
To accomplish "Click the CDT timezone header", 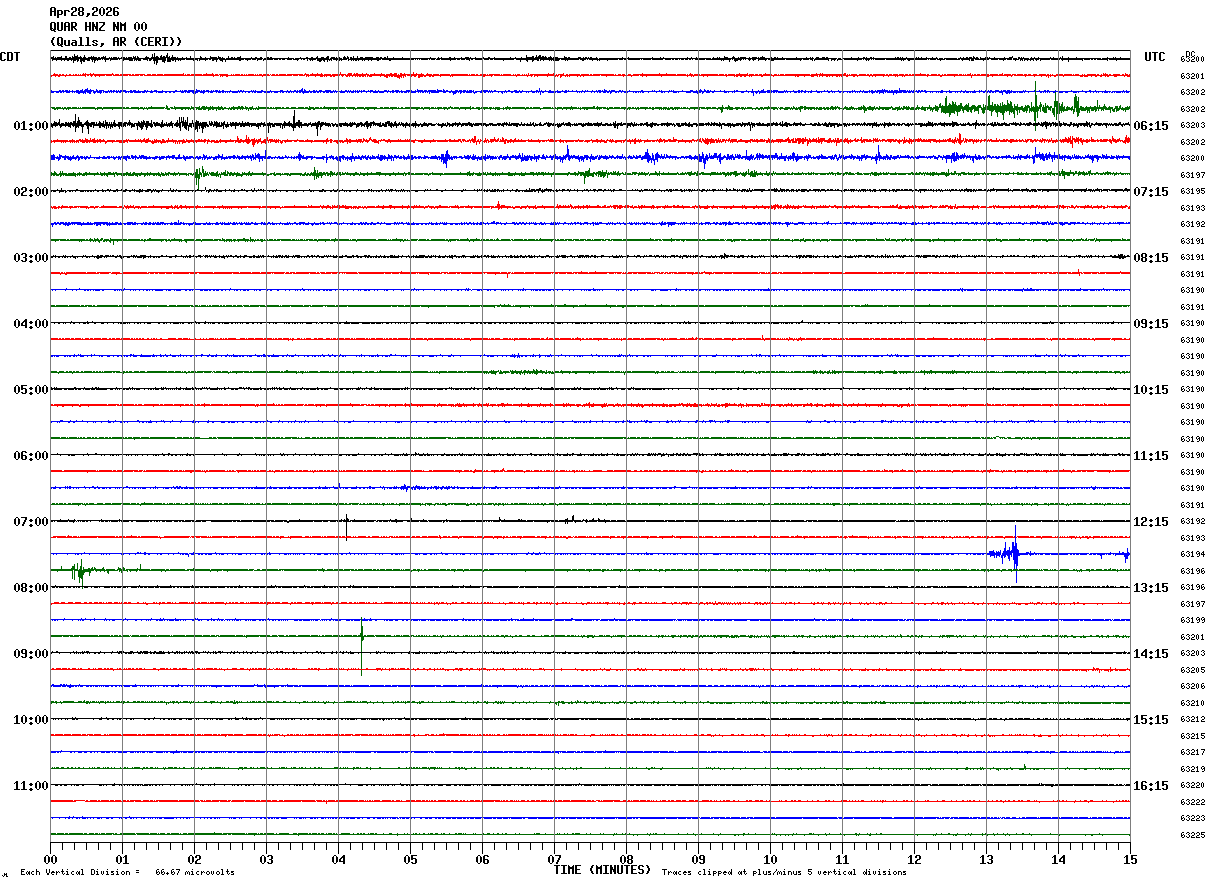I will pyautogui.click(x=10, y=57).
